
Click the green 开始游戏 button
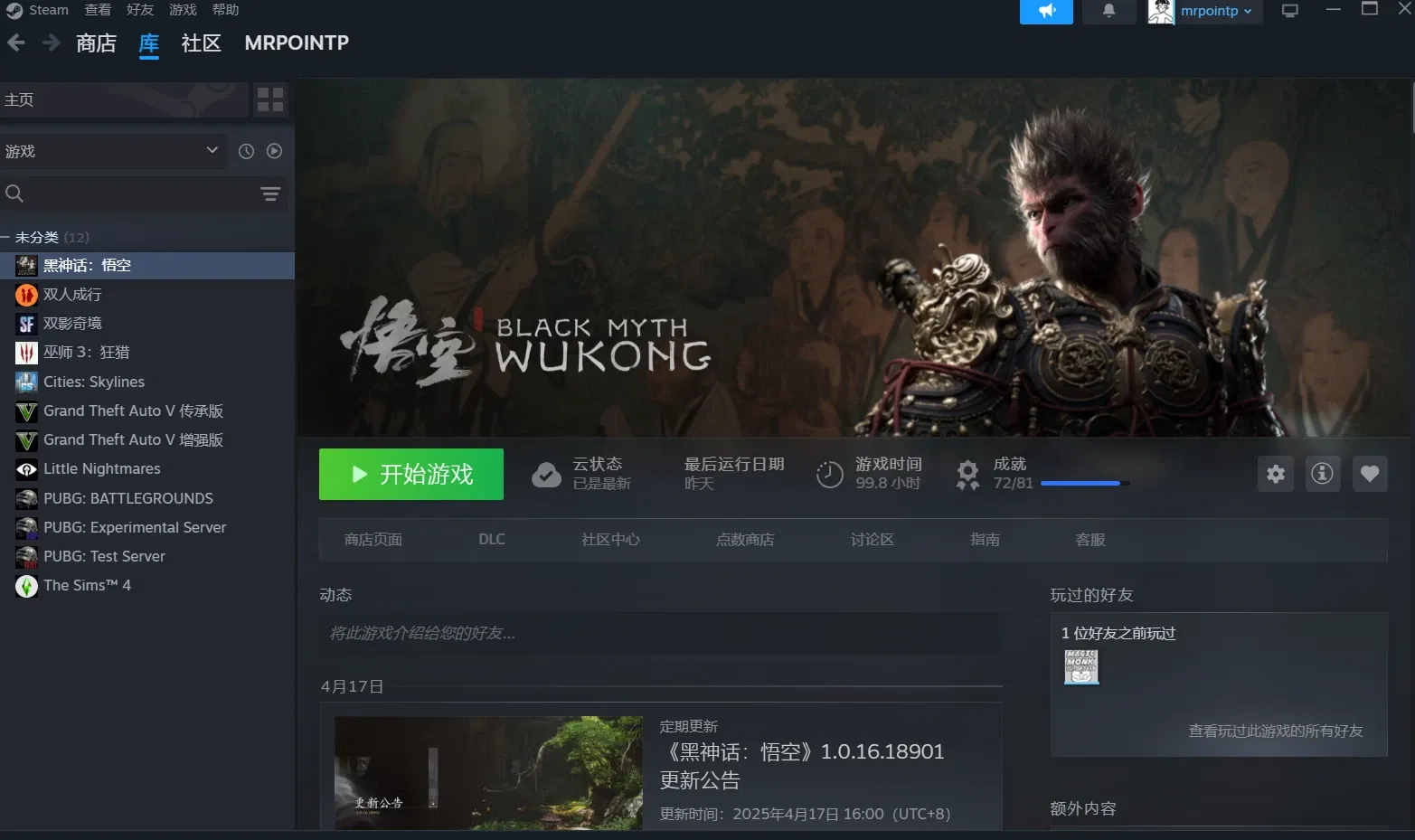(411, 474)
